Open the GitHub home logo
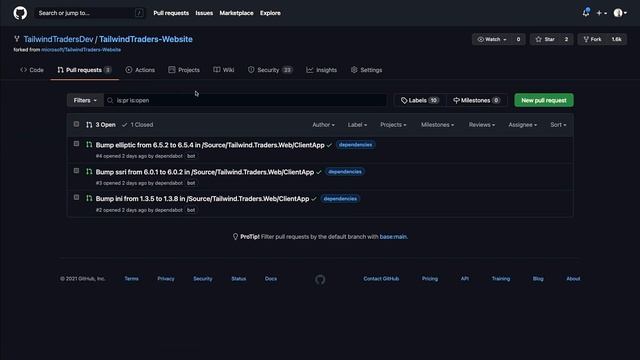Image resolution: width=640 pixels, height=360 pixels. coord(20,13)
